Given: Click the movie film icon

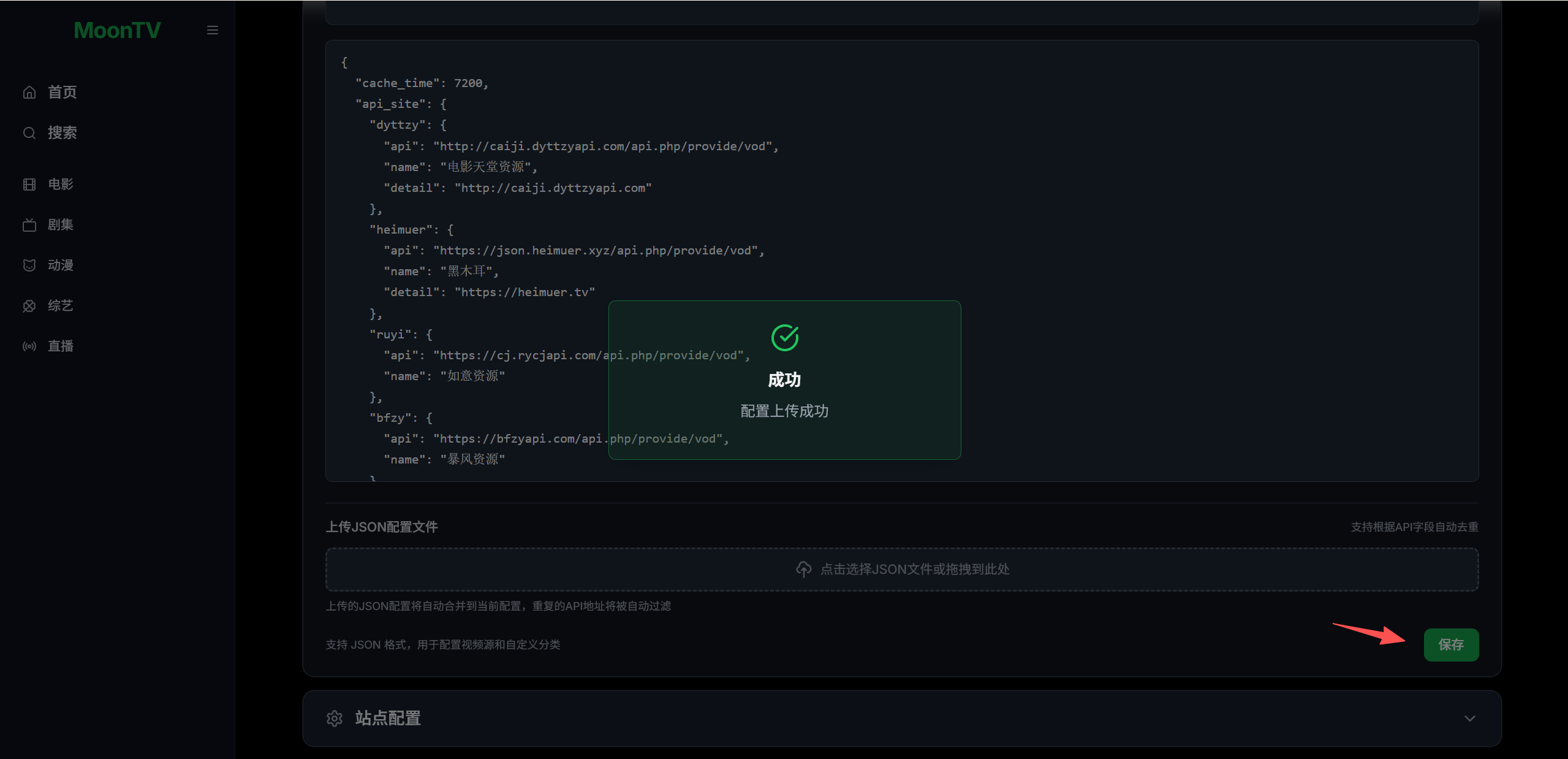Looking at the screenshot, I should point(29,185).
